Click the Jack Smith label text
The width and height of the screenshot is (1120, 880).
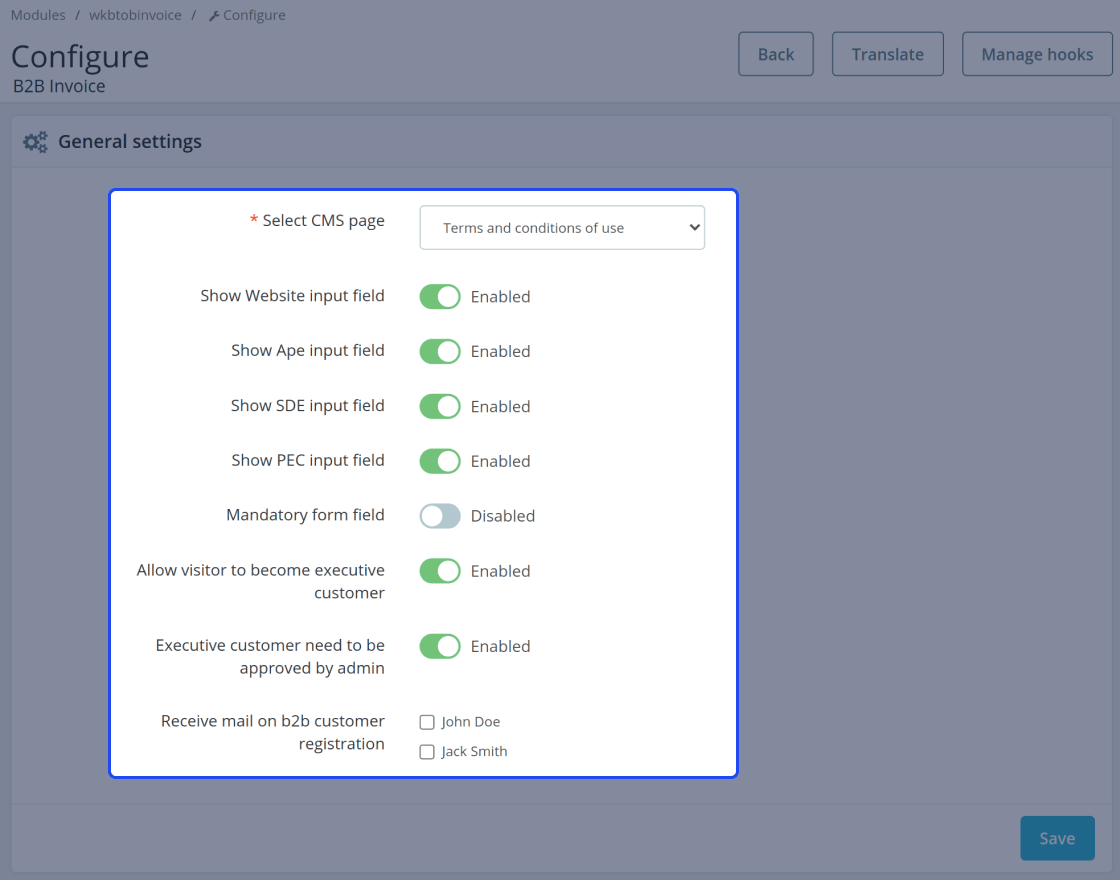coord(474,751)
